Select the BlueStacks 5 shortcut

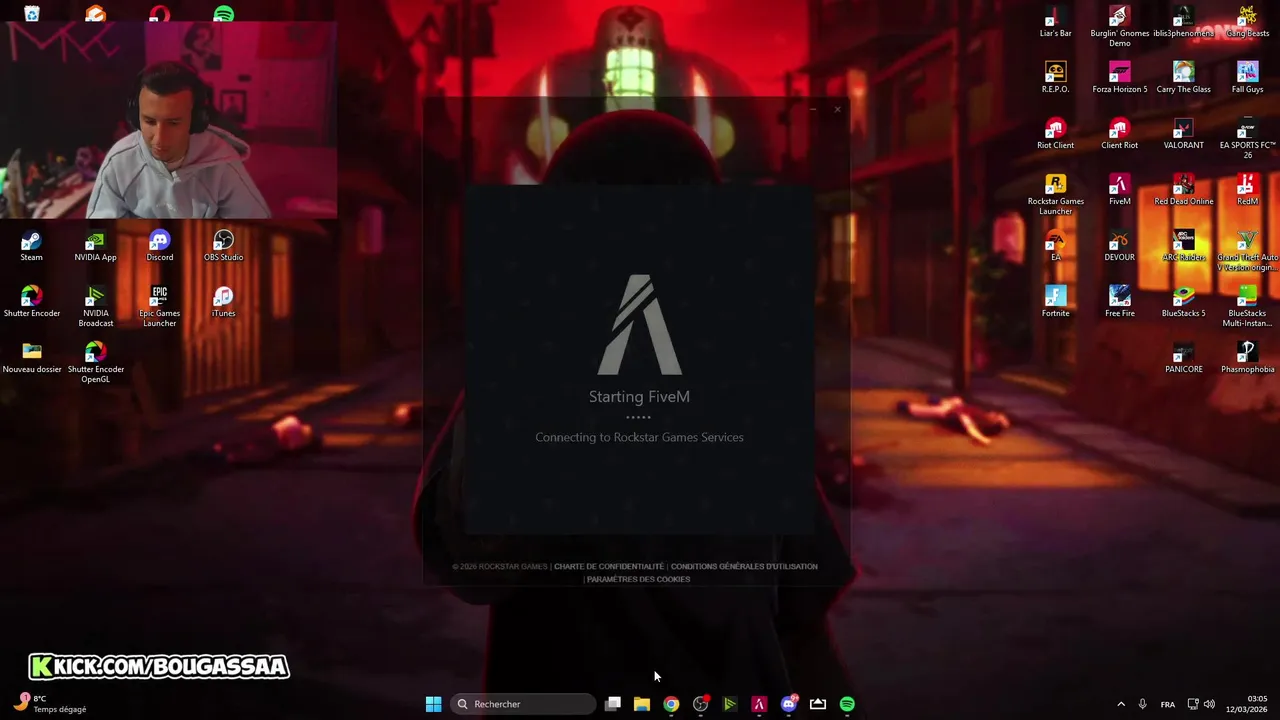pos(1183,301)
